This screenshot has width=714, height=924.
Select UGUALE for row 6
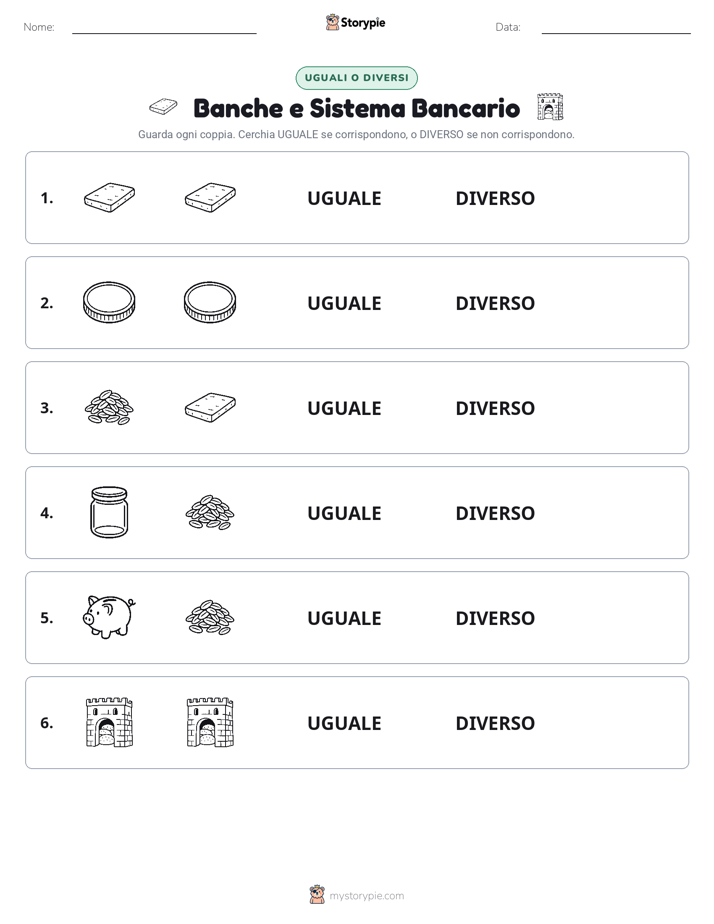tap(344, 723)
